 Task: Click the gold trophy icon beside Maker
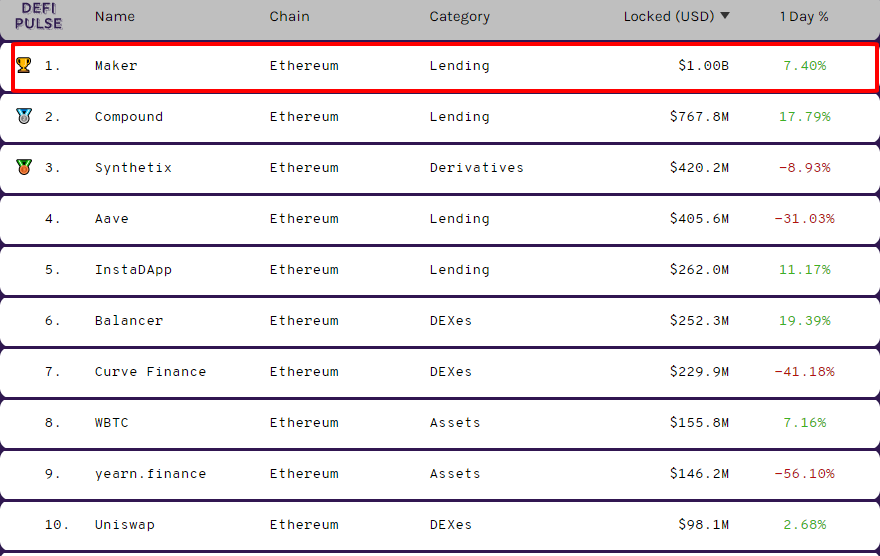(24, 65)
